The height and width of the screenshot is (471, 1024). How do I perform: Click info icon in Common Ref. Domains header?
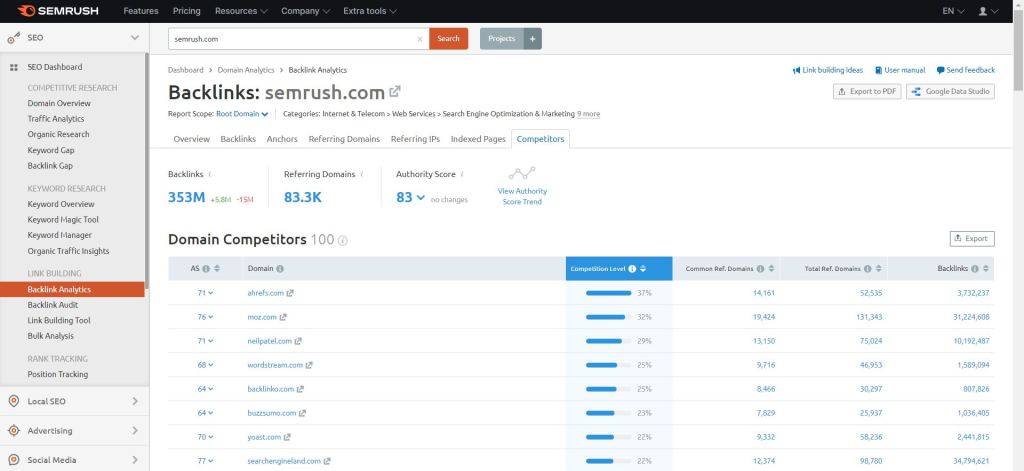pos(760,268)
